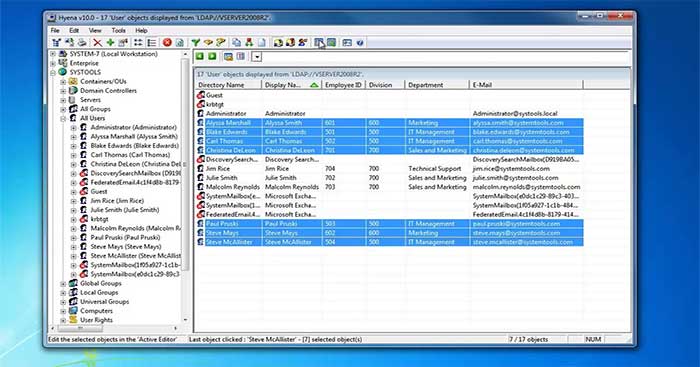This screenshot has height=367, width=700.
Task: Click the blue question mark help icon
Action: point(360,43)
